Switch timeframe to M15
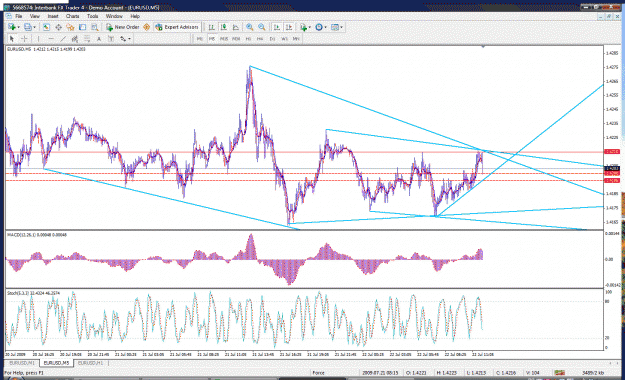 (x=224, y=39)
